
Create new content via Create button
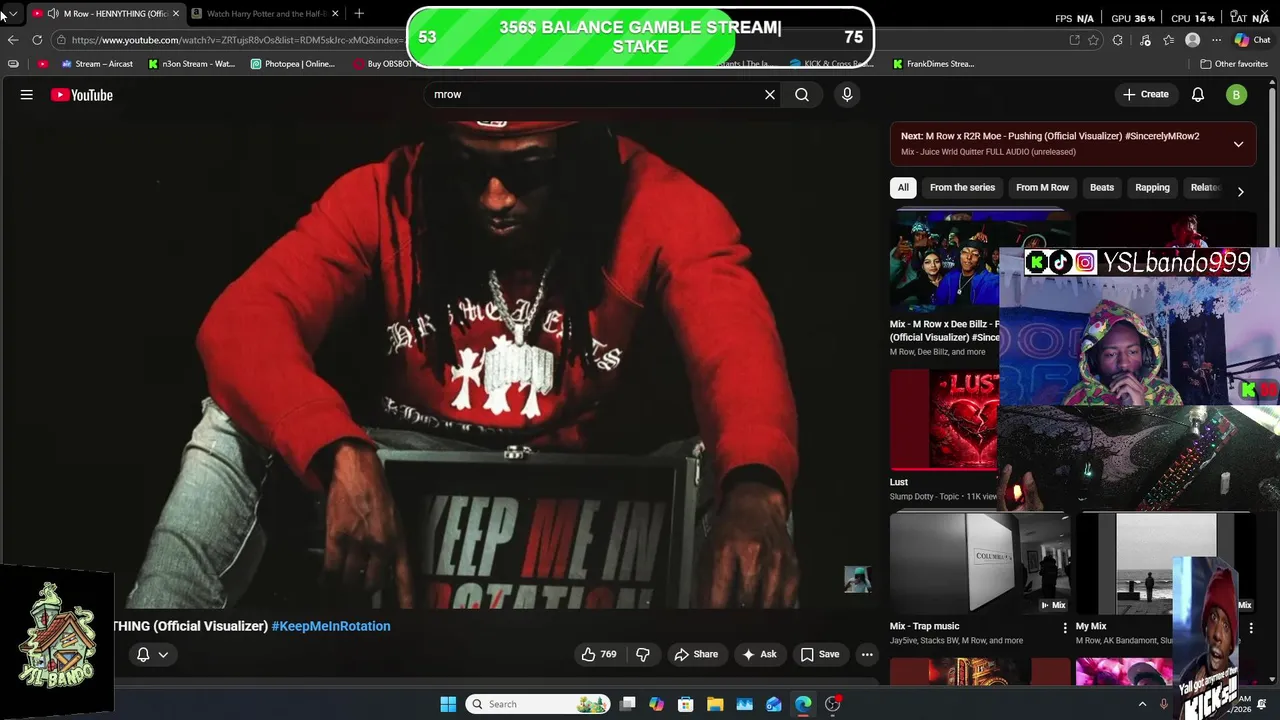pyautogui.click(x=1146, y=94)
